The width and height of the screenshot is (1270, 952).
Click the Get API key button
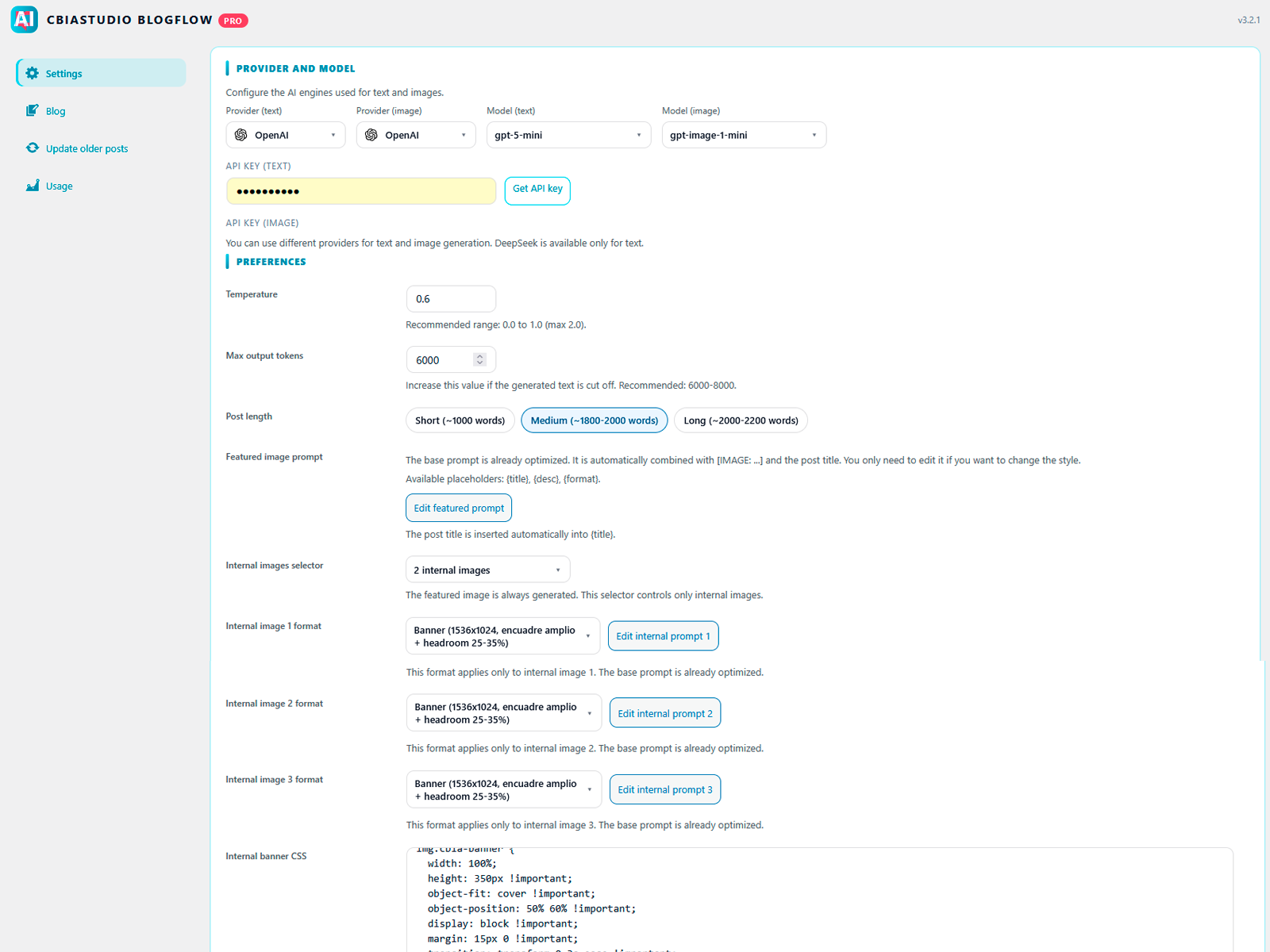click(x=537, y=190)
